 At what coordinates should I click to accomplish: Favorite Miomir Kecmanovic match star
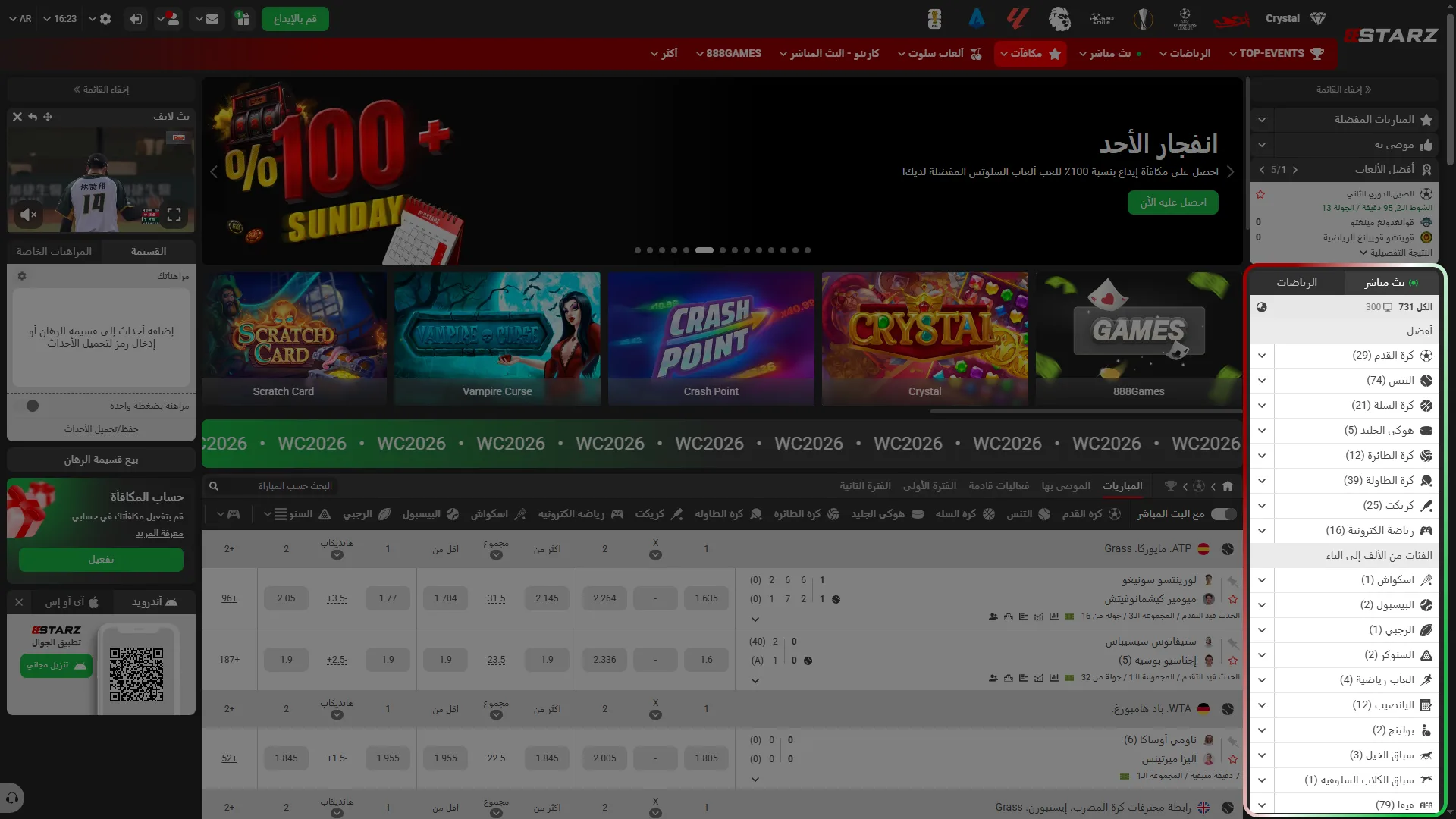pyautogui.click(x=1233, y=599)
